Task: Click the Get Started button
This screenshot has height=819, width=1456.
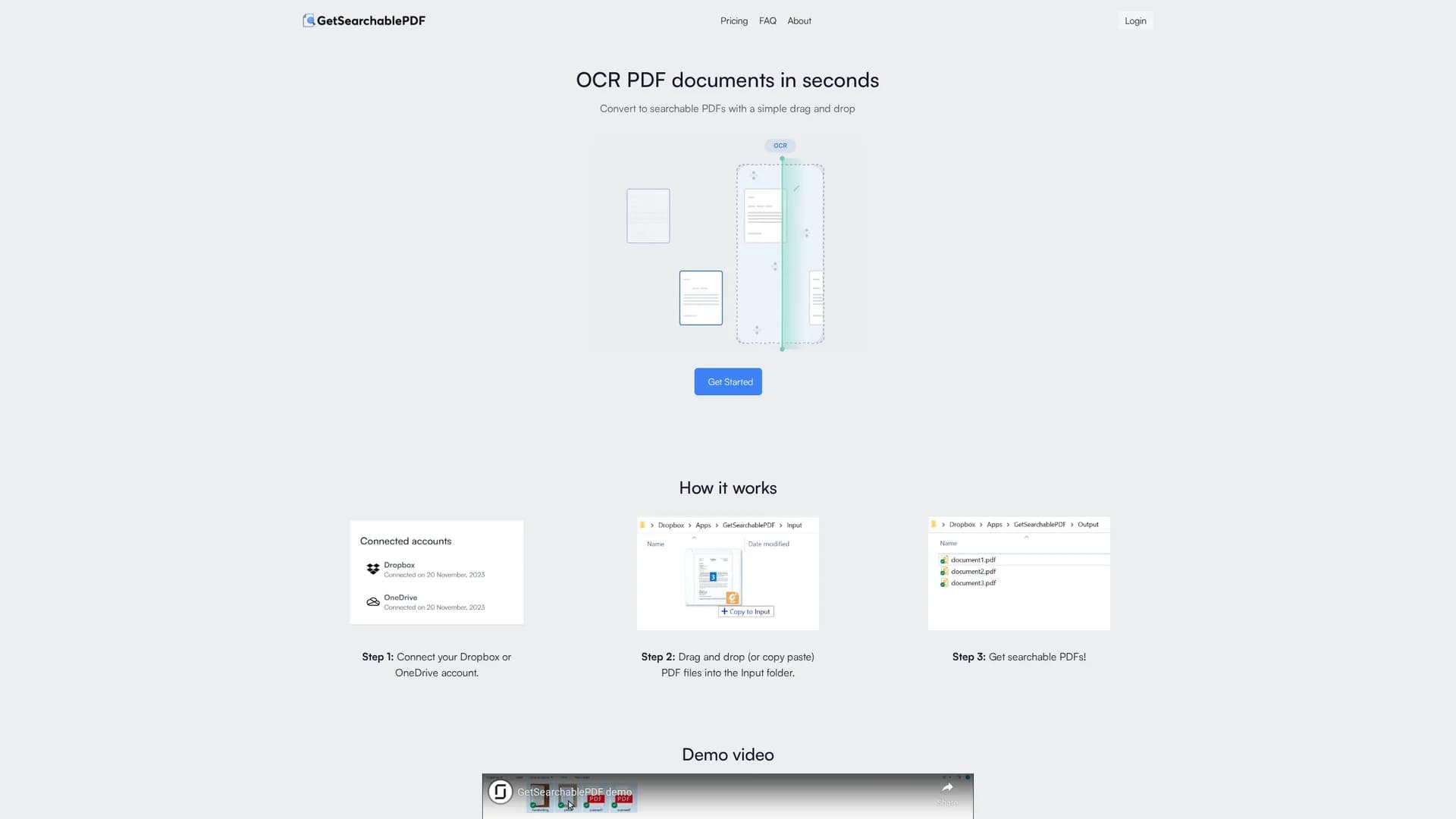Action: coord(728,381)
